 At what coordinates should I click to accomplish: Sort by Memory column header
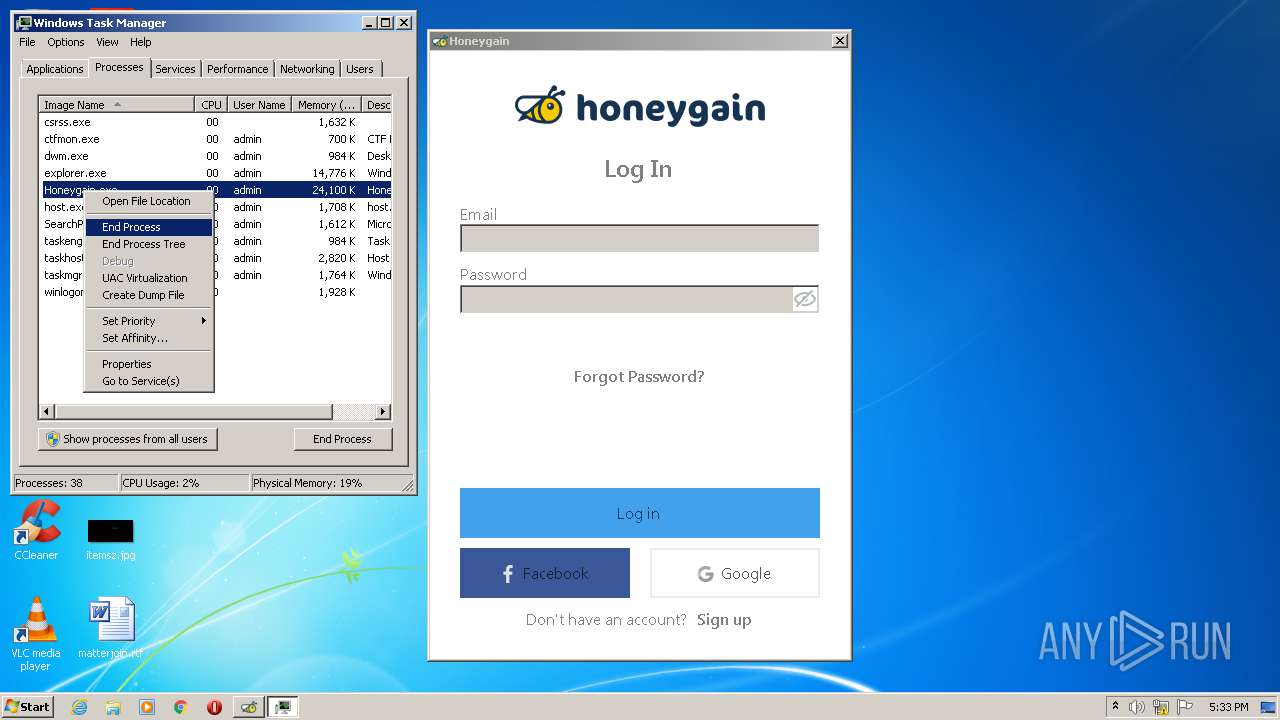pyautogui.click(x=327, y=105)
